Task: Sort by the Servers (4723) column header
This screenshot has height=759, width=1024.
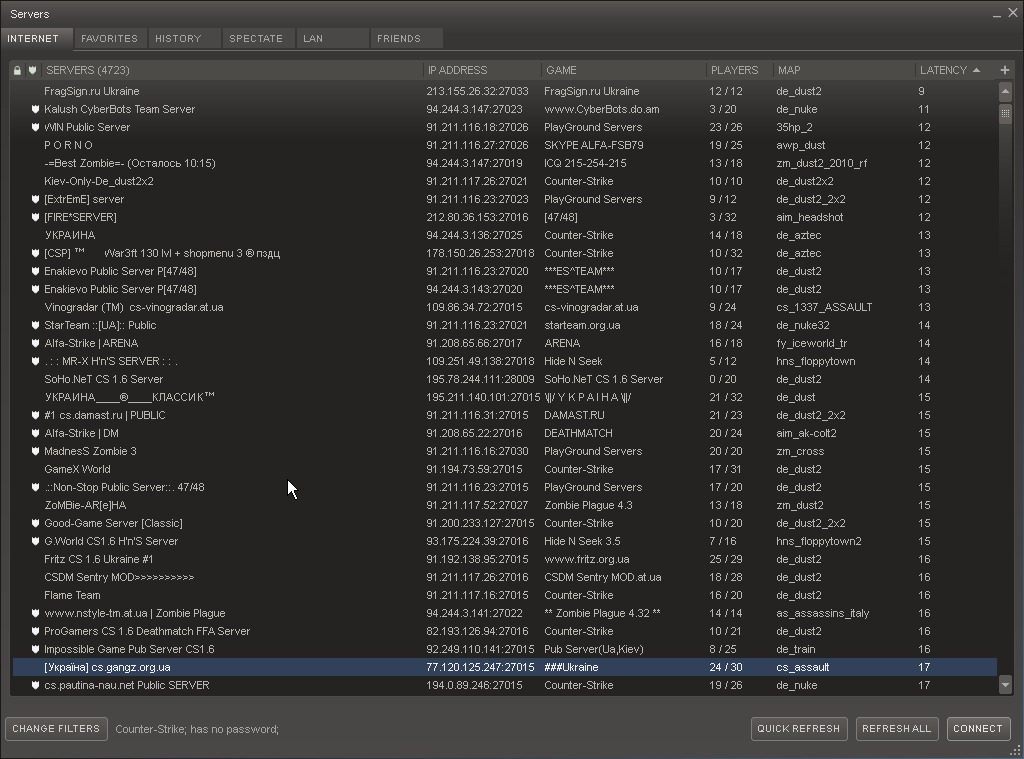Action: pyautogui.click(x=232, y=70)
